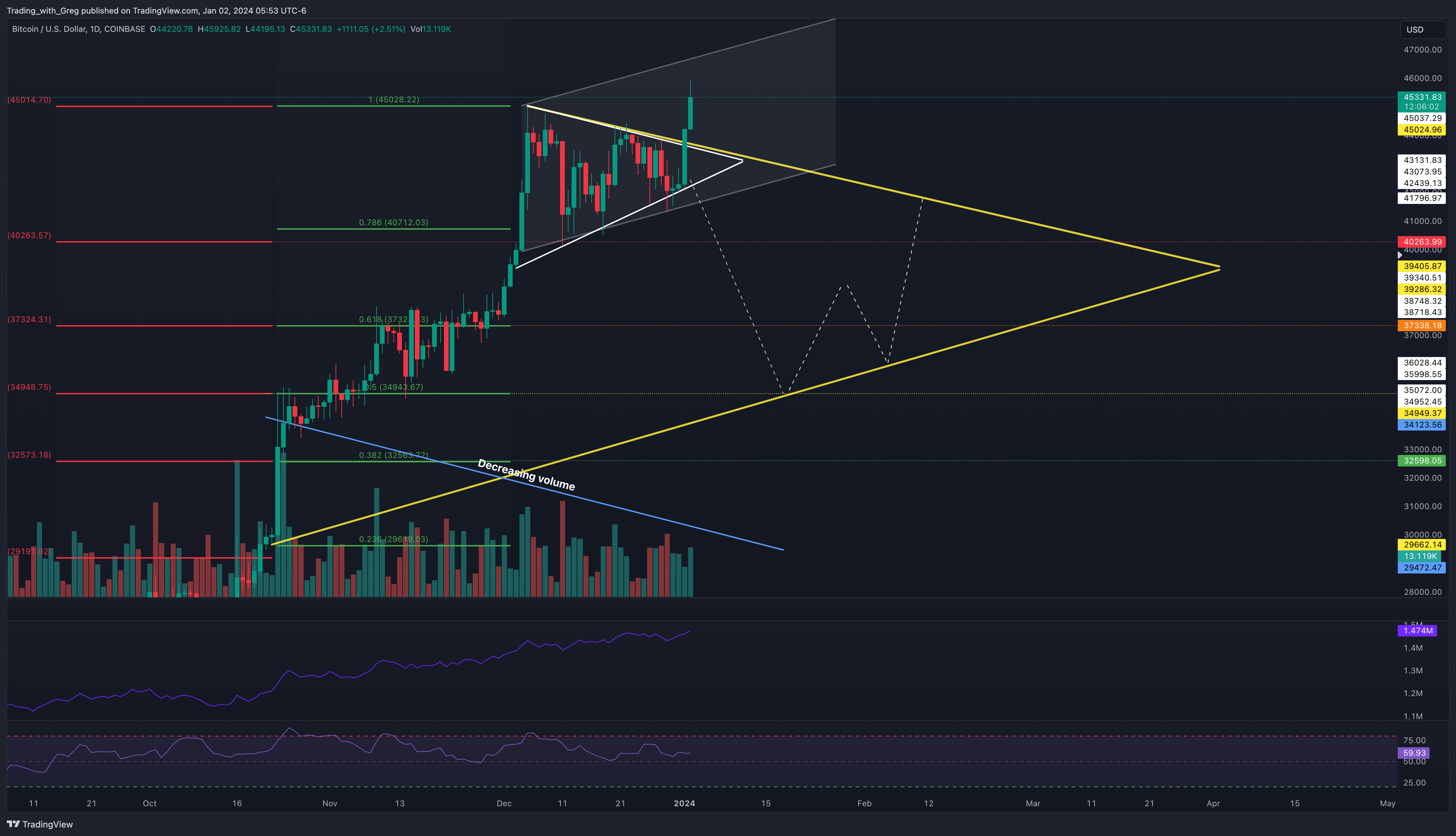Click the red level label (37324.31)

pos(29,319)
